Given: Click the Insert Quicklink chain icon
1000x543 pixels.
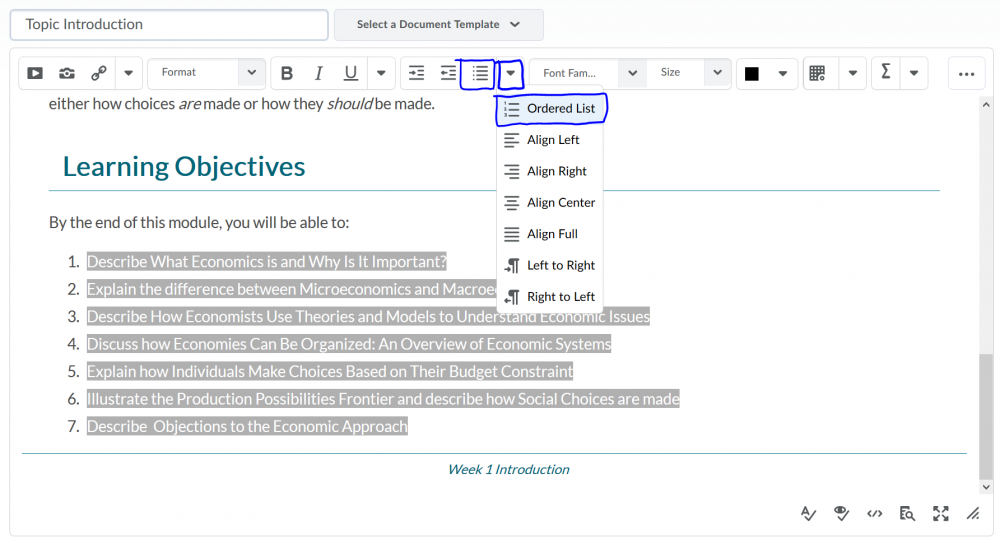Looking at the screenshot, I should click(x=99, y=73).
